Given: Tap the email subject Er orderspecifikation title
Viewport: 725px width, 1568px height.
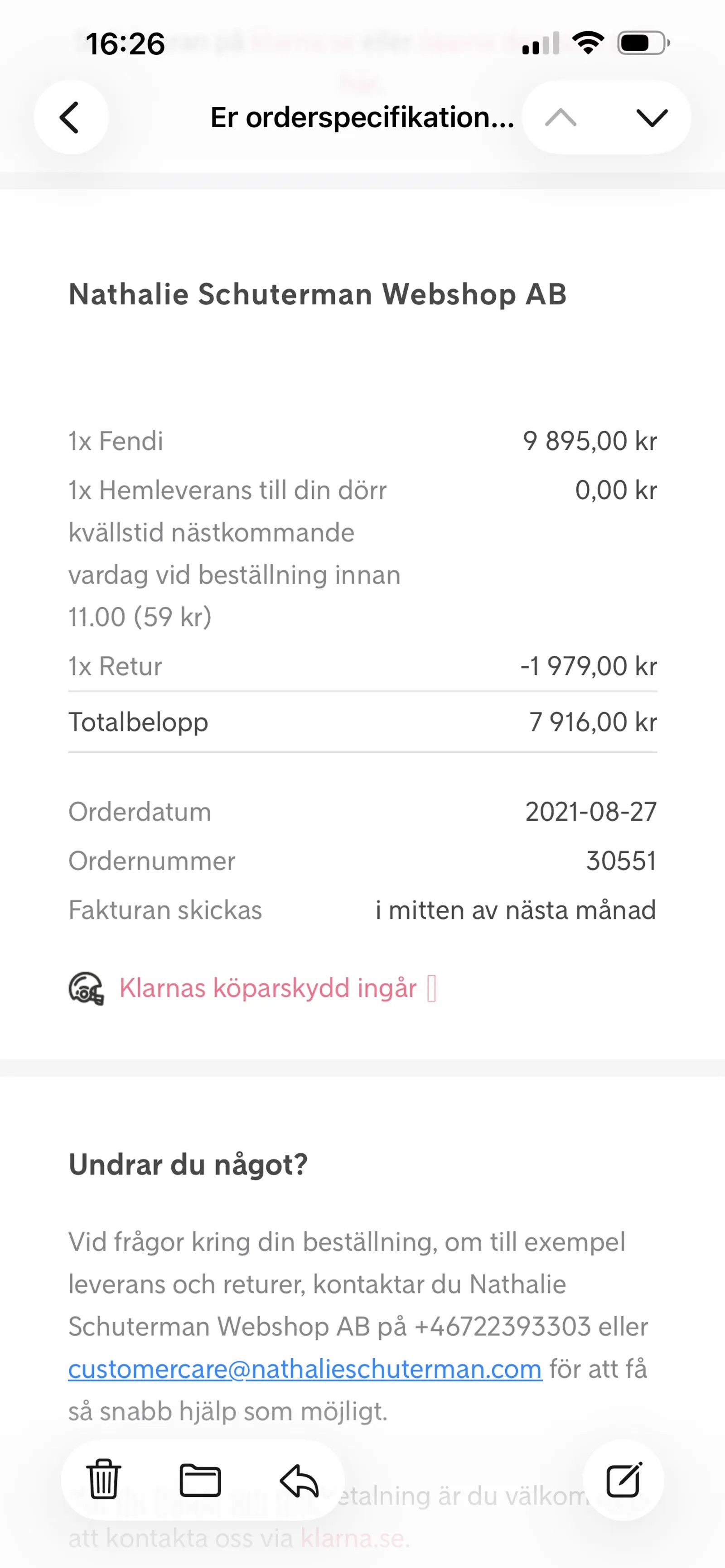Looking at the screenshot, I should pyautogui.click(x=362, y=117).
